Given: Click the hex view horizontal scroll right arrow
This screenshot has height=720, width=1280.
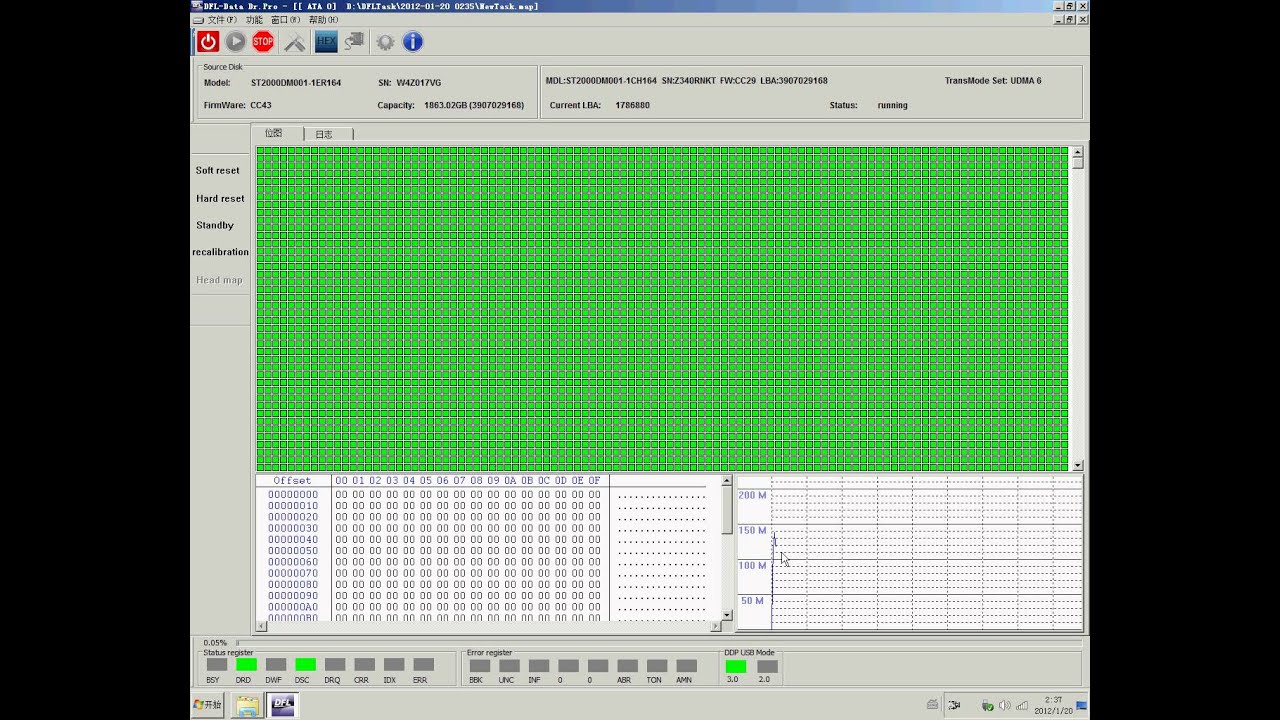Looking at the screenshot, I should [715, 626].
